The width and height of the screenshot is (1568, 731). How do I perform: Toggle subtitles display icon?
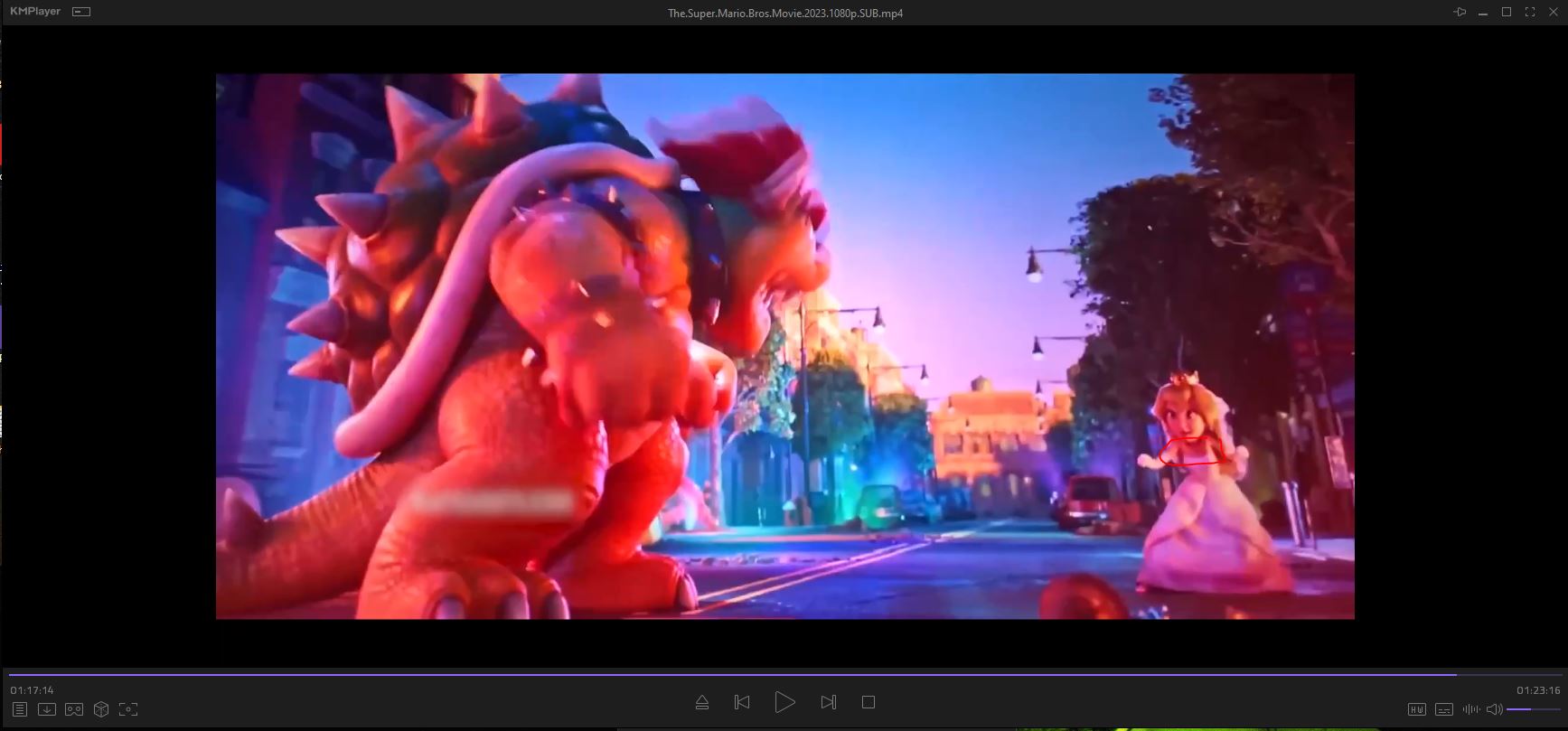(1444, 709)
